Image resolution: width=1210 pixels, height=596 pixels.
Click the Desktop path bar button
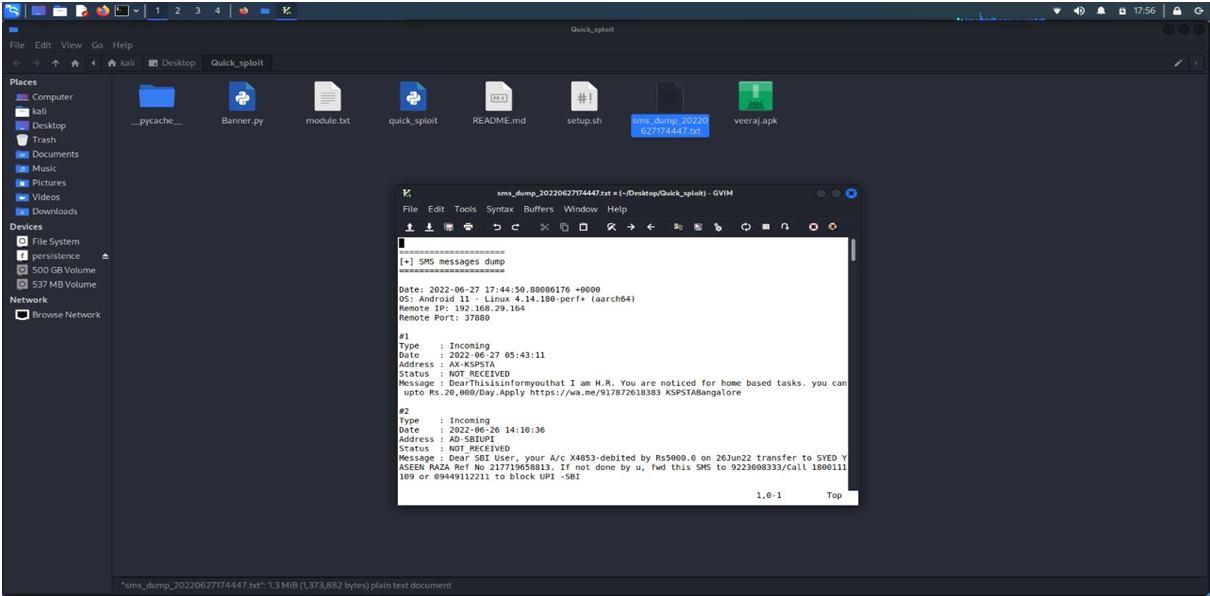click(x=173, y=63)
